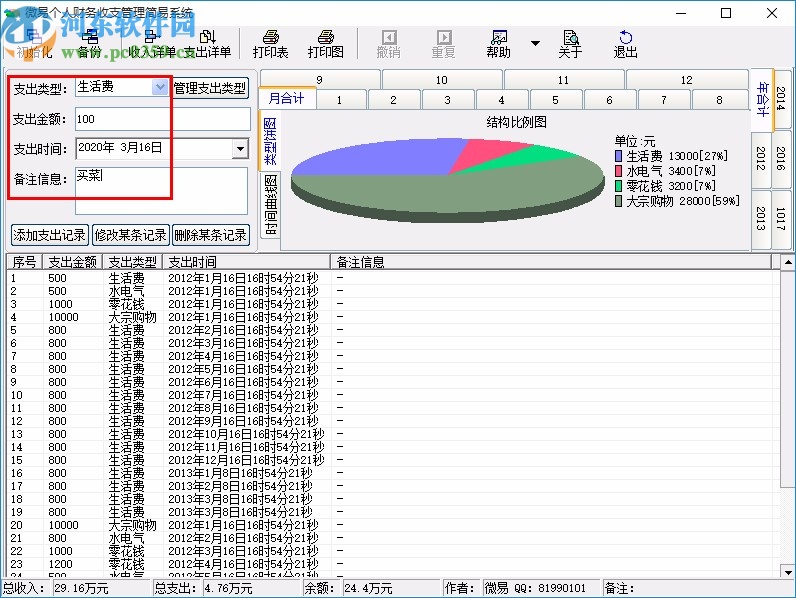
Task: Select the month 8 tab
Action: click(719, 100)
